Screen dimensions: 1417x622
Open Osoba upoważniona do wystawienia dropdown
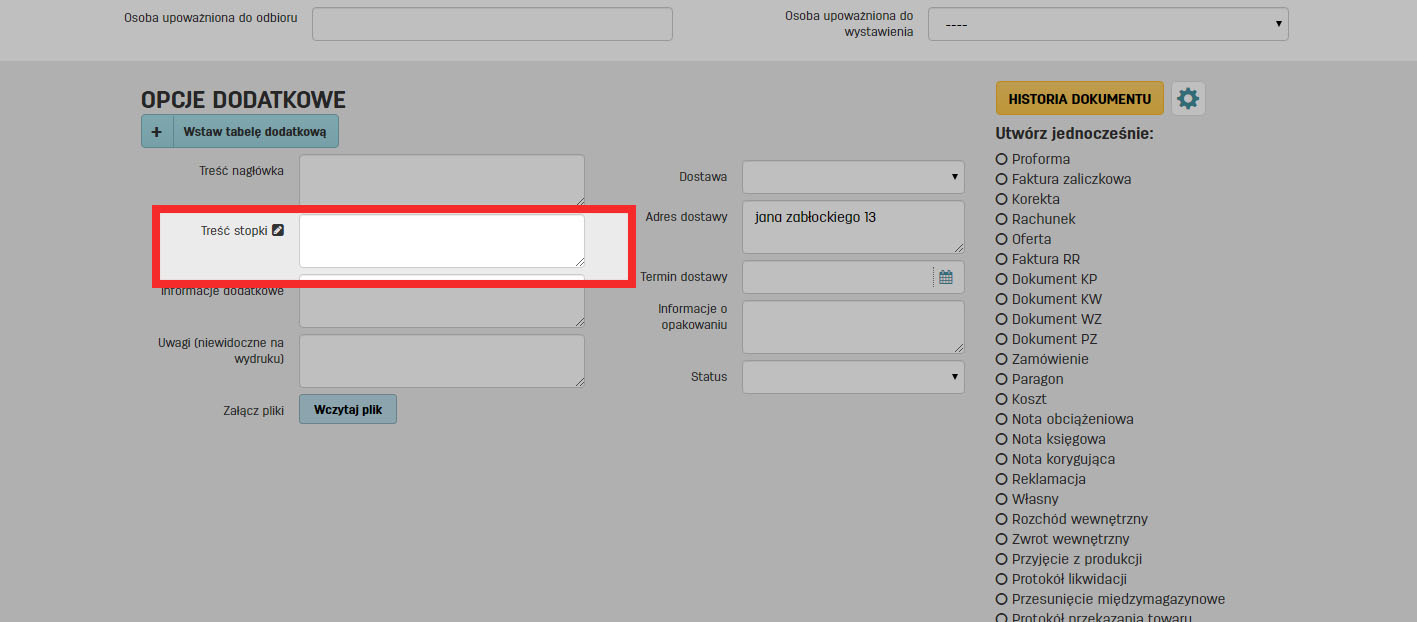pos(1107,24)
